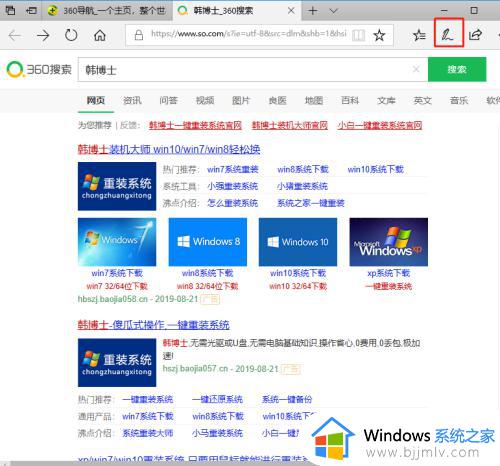Open the 一键还原系统 link

click(217, 399)
